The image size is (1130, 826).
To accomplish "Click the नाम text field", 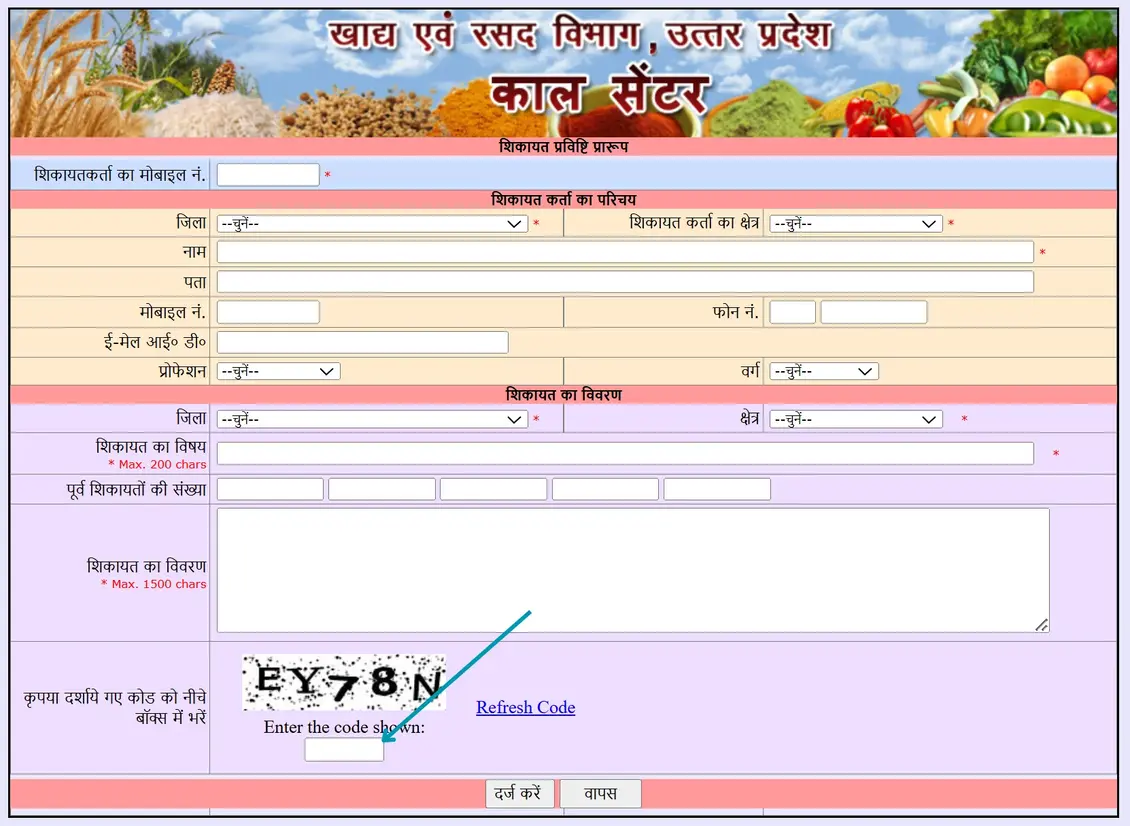I will coord(627,251).
